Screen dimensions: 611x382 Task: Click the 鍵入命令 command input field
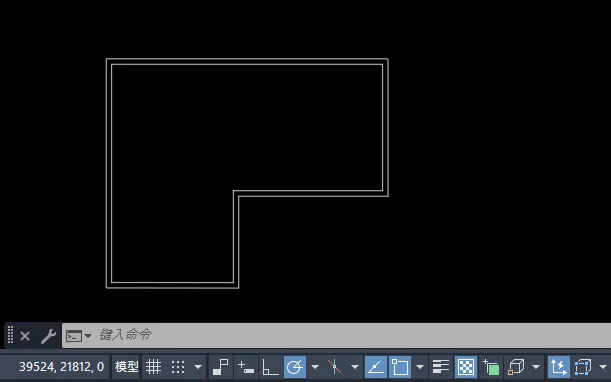(336, 335)
